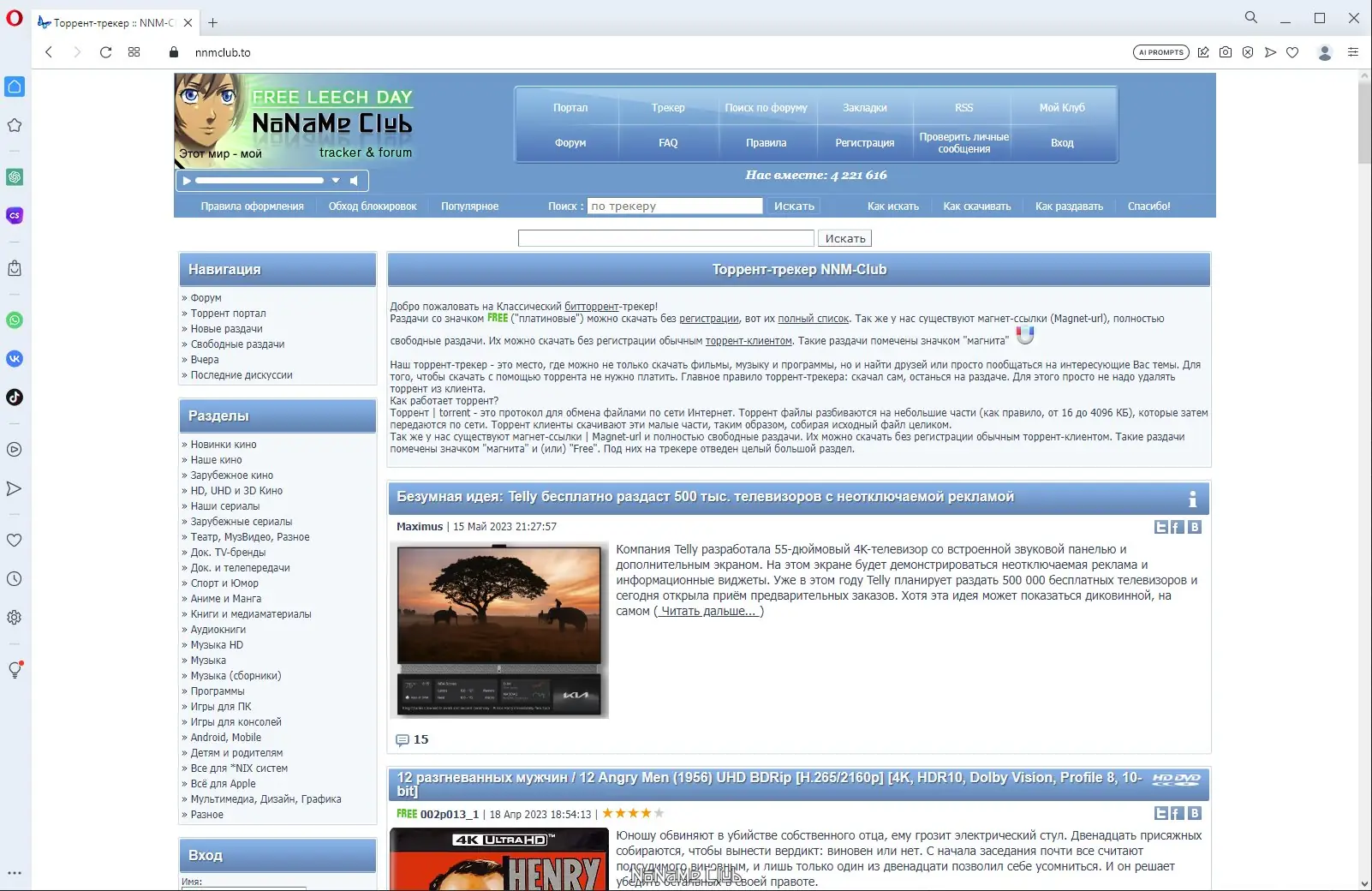The width and height of the screenshot is (1372, 891).
Task: Open the FAQ menu item
Action: pyautogui.click(x=668, y=143)
